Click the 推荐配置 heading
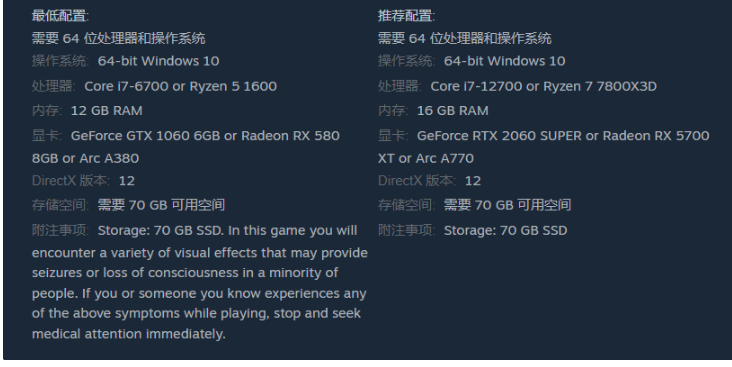This screenshot has height=367, width=732. click(406, 16)
